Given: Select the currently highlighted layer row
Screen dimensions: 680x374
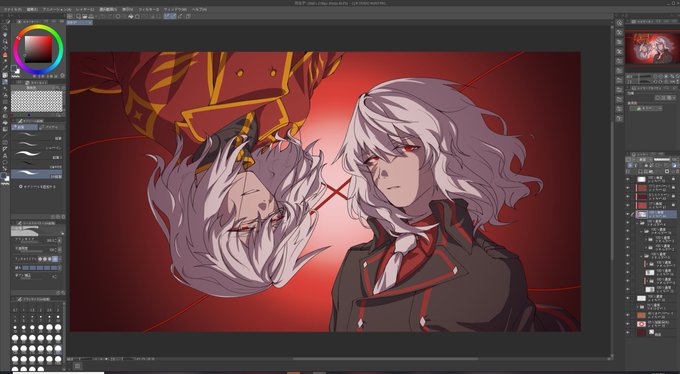Looking at the screenshot, I should 655,214.
